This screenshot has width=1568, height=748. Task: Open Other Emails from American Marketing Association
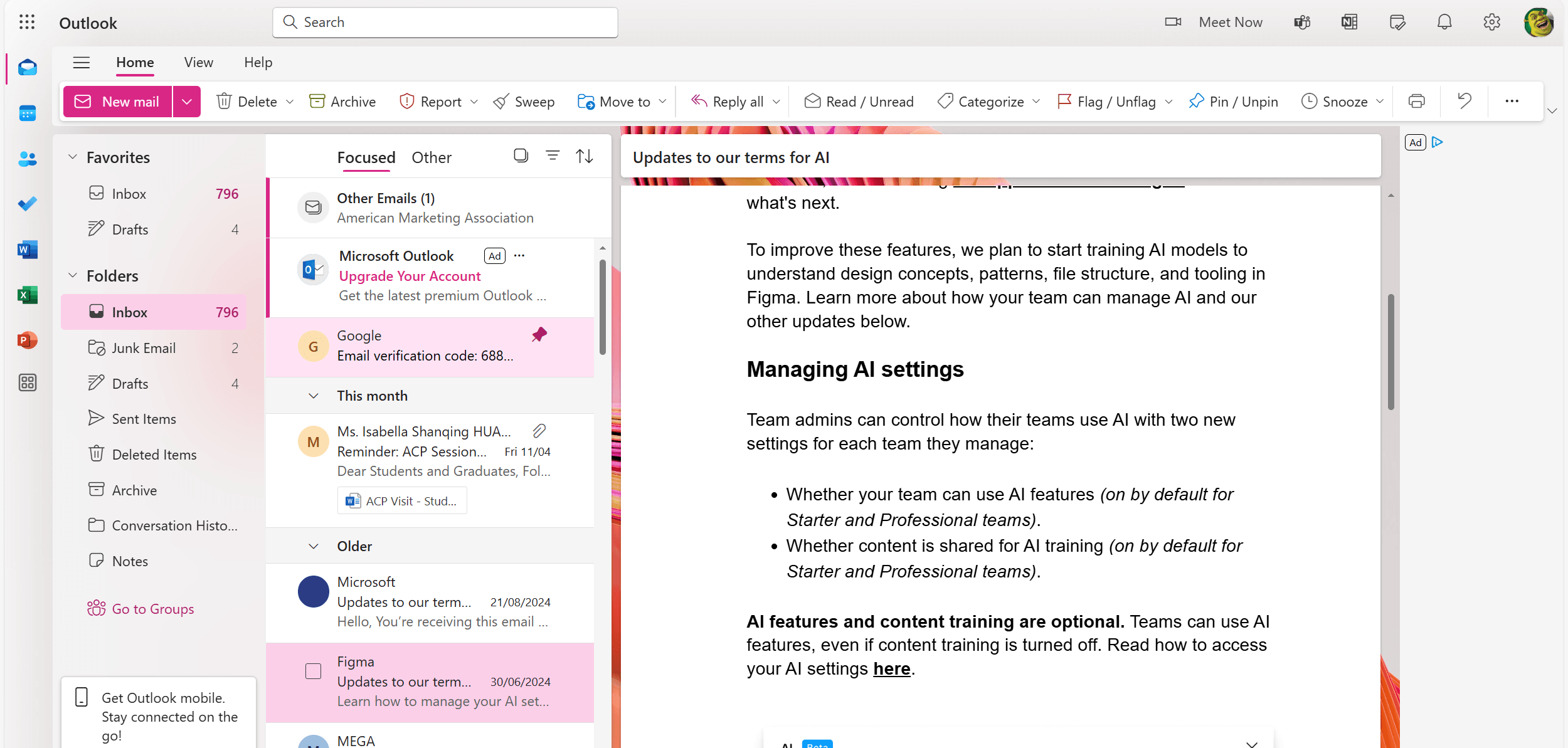(439, 208)
